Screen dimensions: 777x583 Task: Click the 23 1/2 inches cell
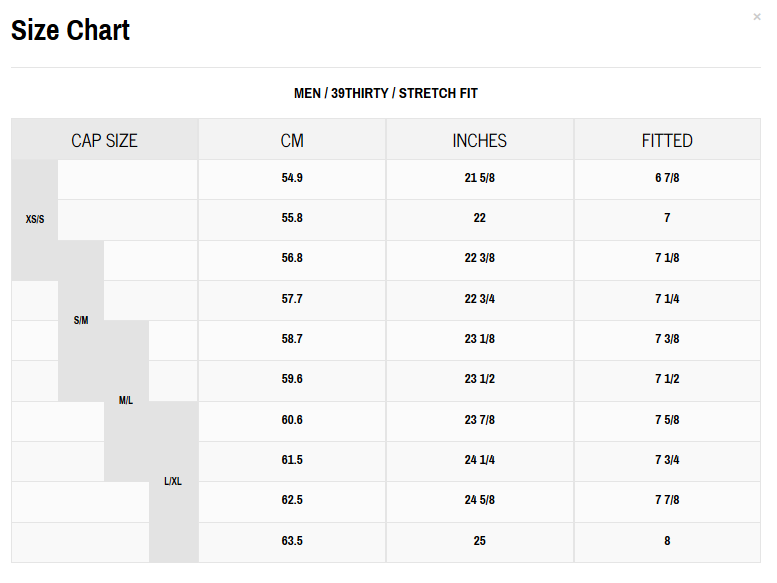480,379
